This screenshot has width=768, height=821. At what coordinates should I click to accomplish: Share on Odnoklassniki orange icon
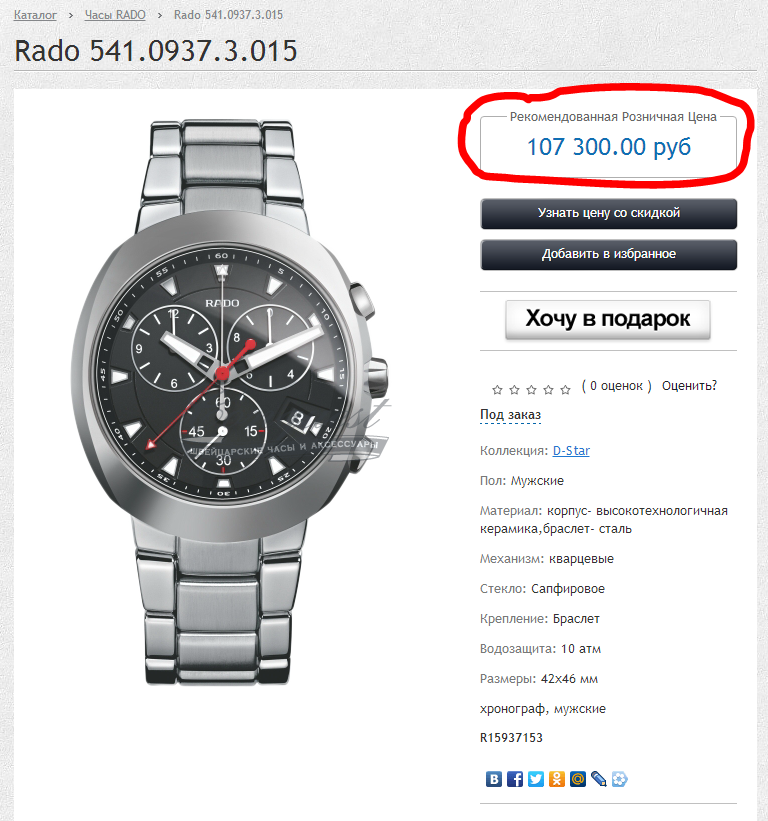tap(556, 779)
